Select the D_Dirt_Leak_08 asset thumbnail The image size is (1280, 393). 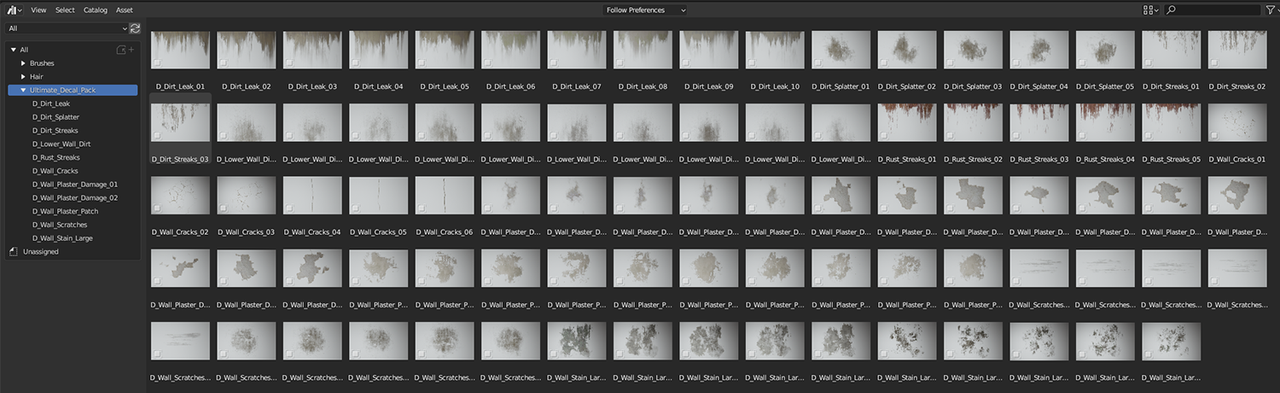(x=642, y=50)
